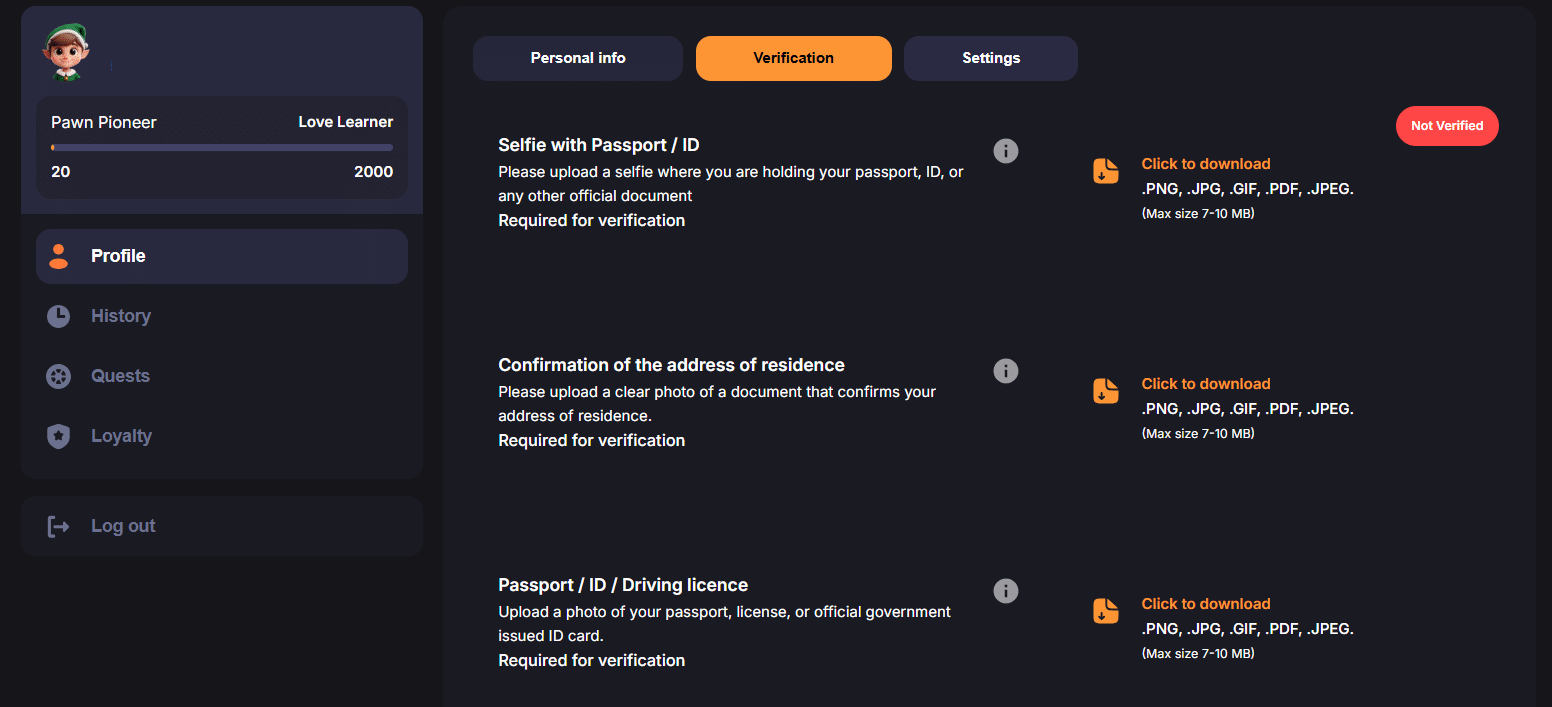Click the Not Verified status badge

click(x=1447, y=126)
